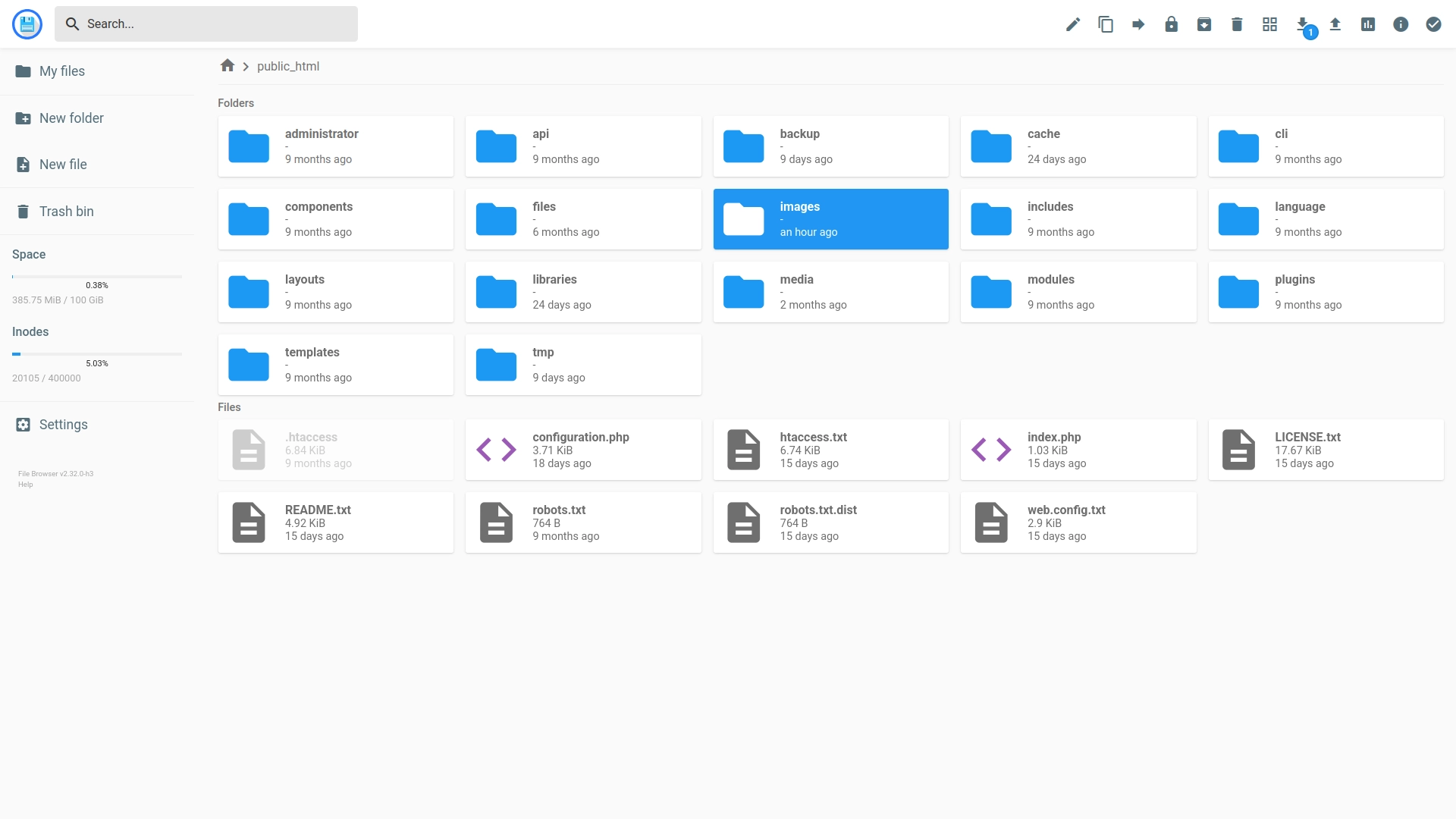Open the Help link below the version text
Image resolution: width=1456 pixels, height=819 pixels.
pyautogui.click(x=25, y=484)
